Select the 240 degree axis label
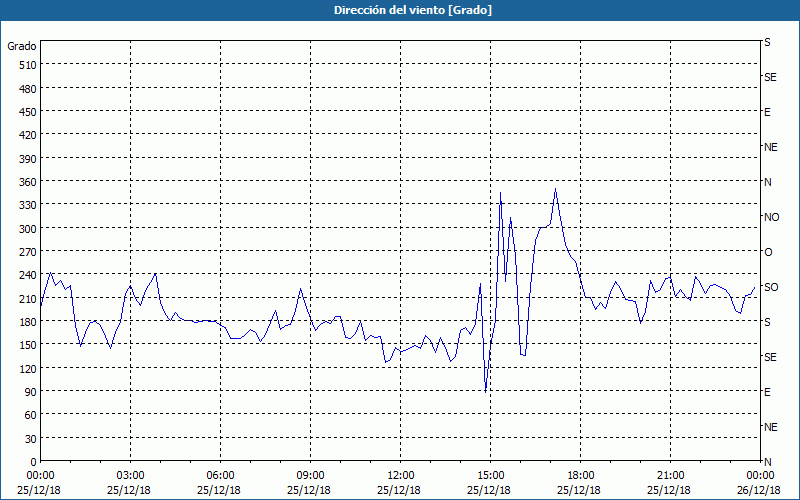The width and height of the screenshot is (800, 500). click(28, 276)
